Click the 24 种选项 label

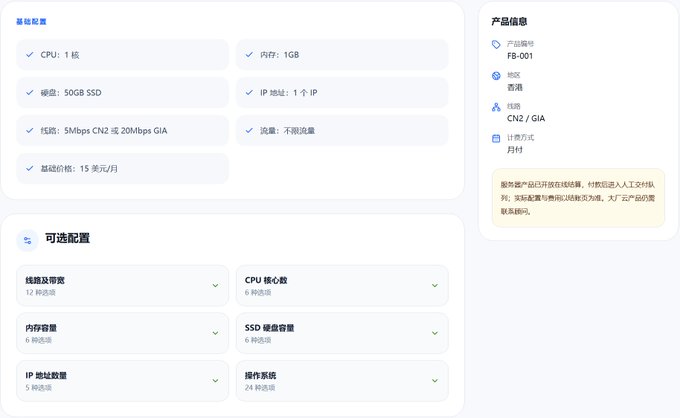click(260, 388)
